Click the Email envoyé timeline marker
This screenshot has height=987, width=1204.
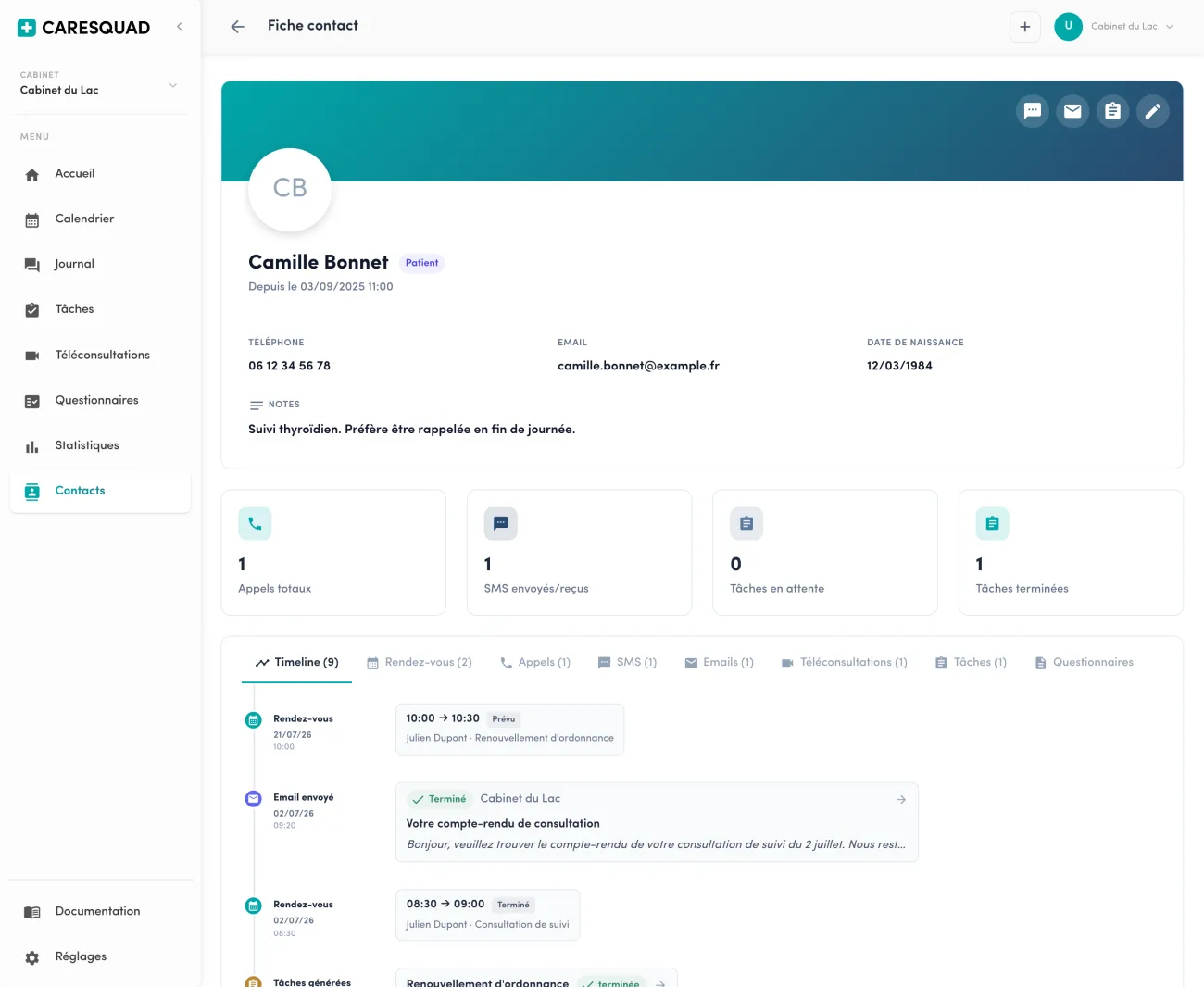tap(253, 799)
